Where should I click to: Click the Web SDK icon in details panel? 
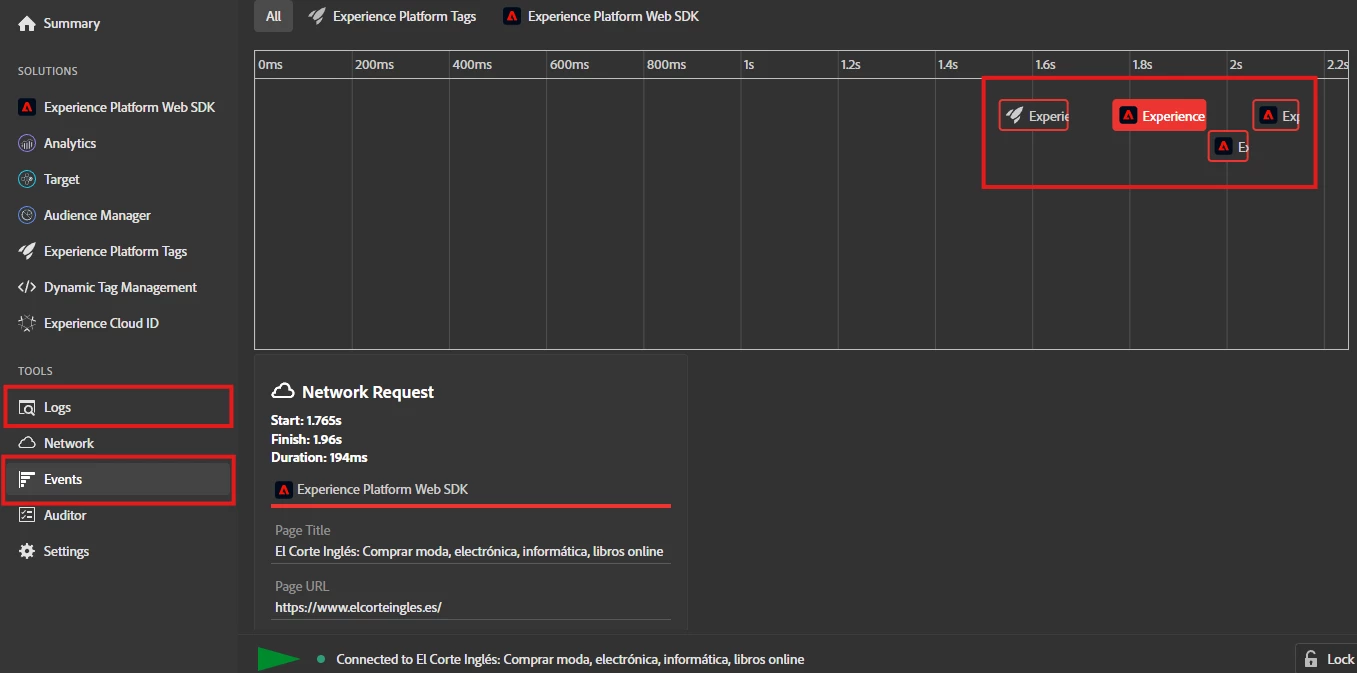pyautogui.click(x=283, y=489)
